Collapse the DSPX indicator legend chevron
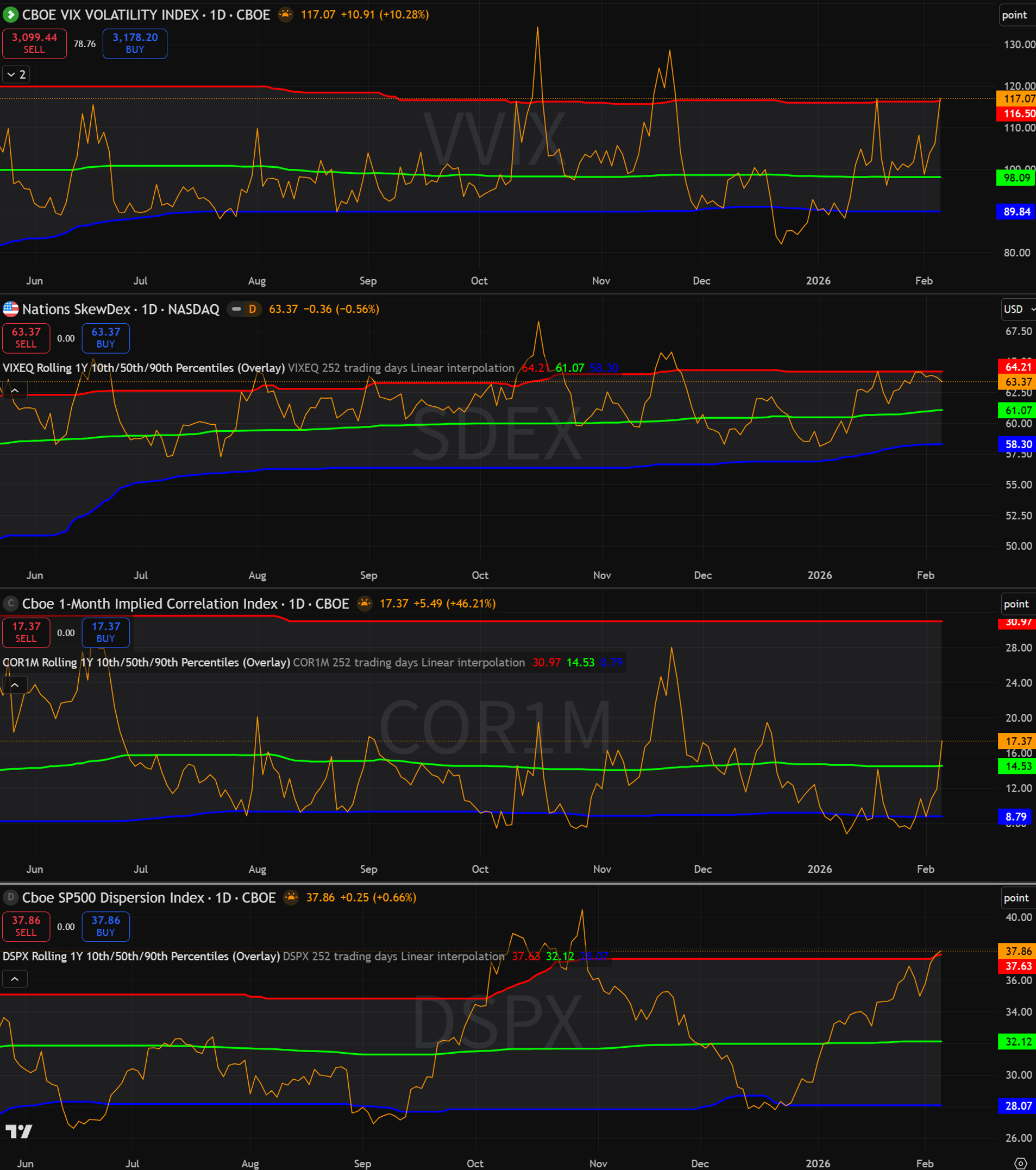The width and height of the screenshot is (1036, 1170). point(15,979)
